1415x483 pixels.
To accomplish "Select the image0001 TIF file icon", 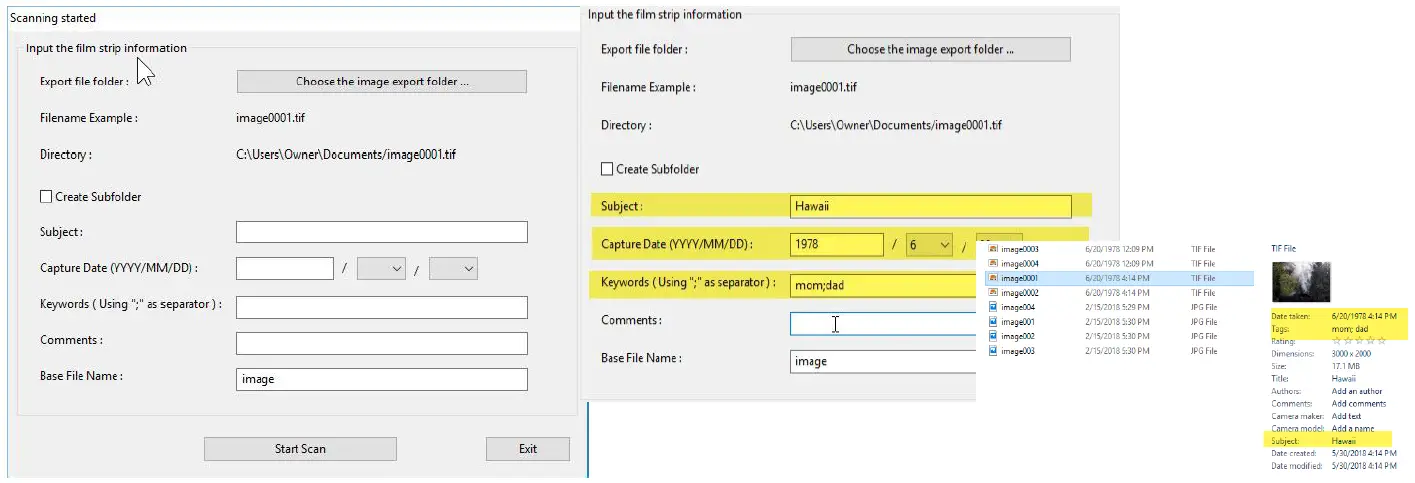I will coord(993,278).
